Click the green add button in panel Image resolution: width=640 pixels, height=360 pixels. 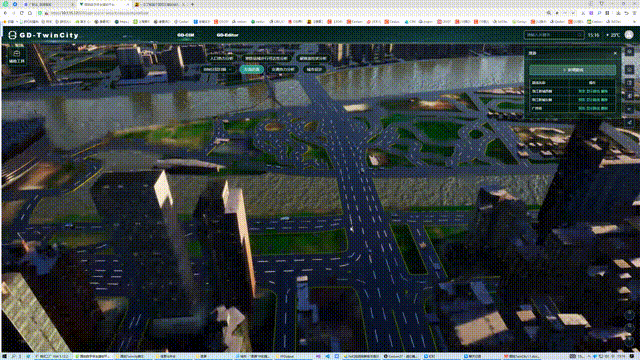pyautogui.click(x=572, y=70)
